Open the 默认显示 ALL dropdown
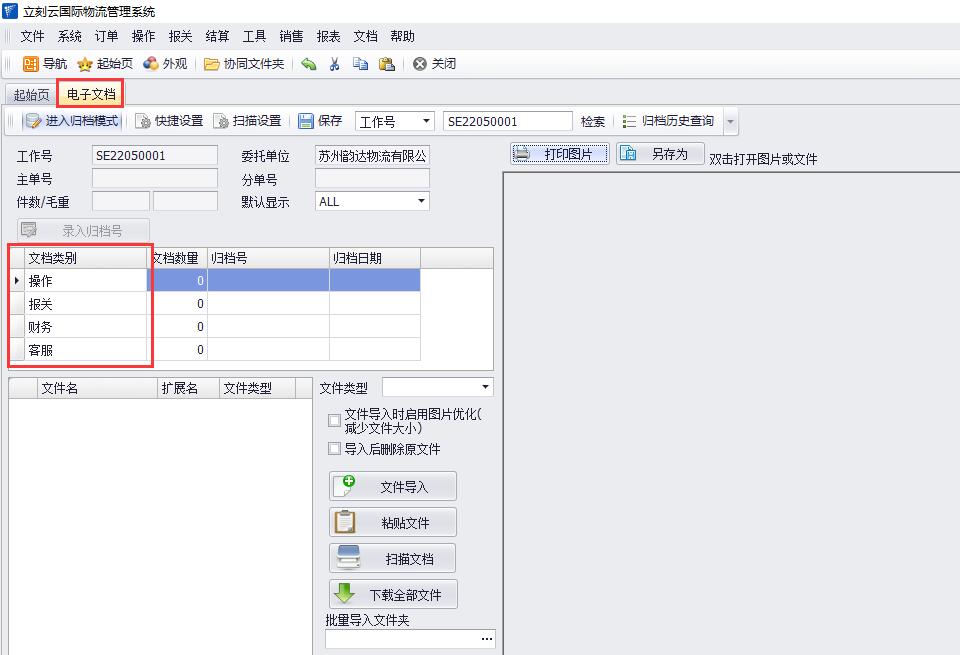 pos(421,201)
